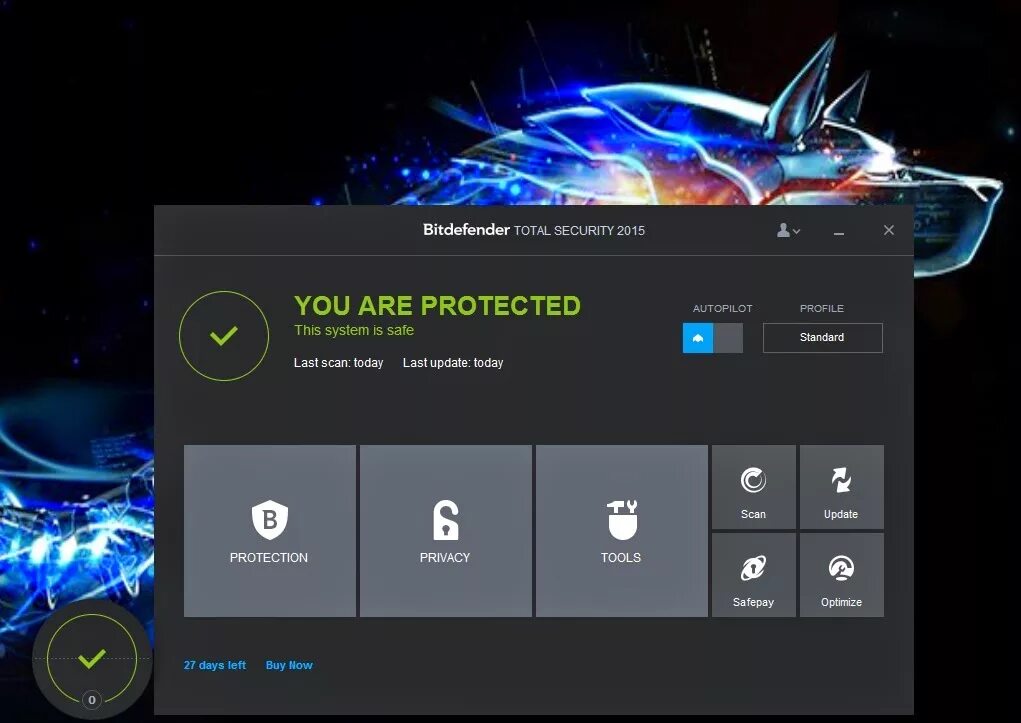Screen dimensions: 1021x723
Task: Open the account menu dropdown
Action: 788,230
